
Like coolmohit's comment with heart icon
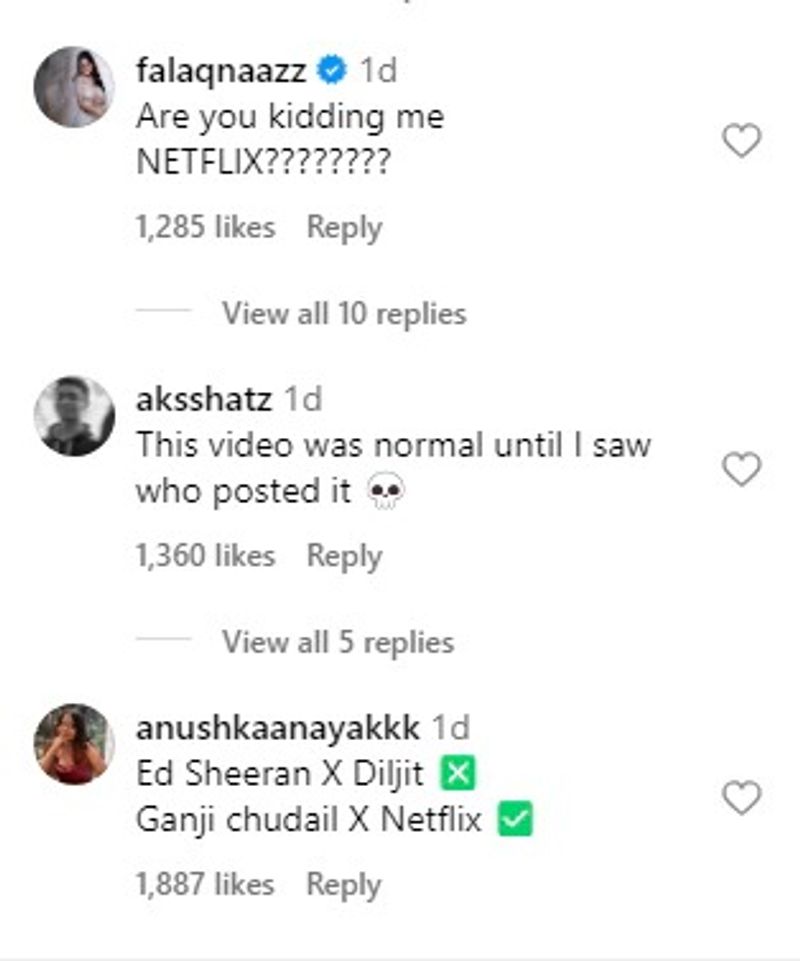click(x=741, y=470)
